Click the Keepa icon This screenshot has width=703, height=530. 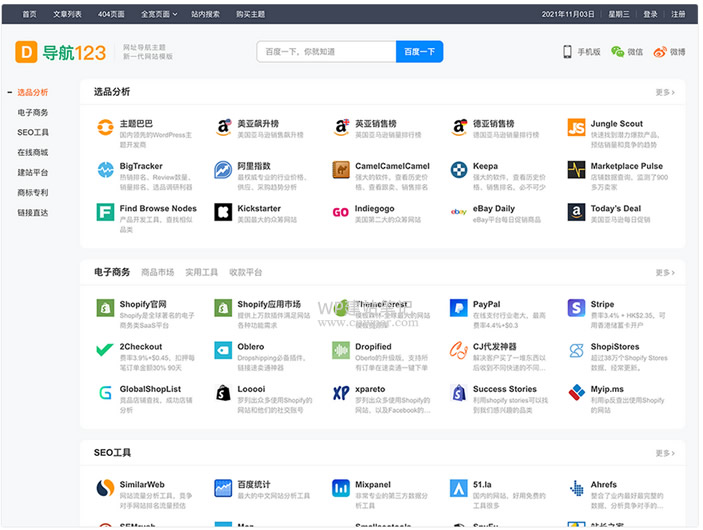coord(459,169)
